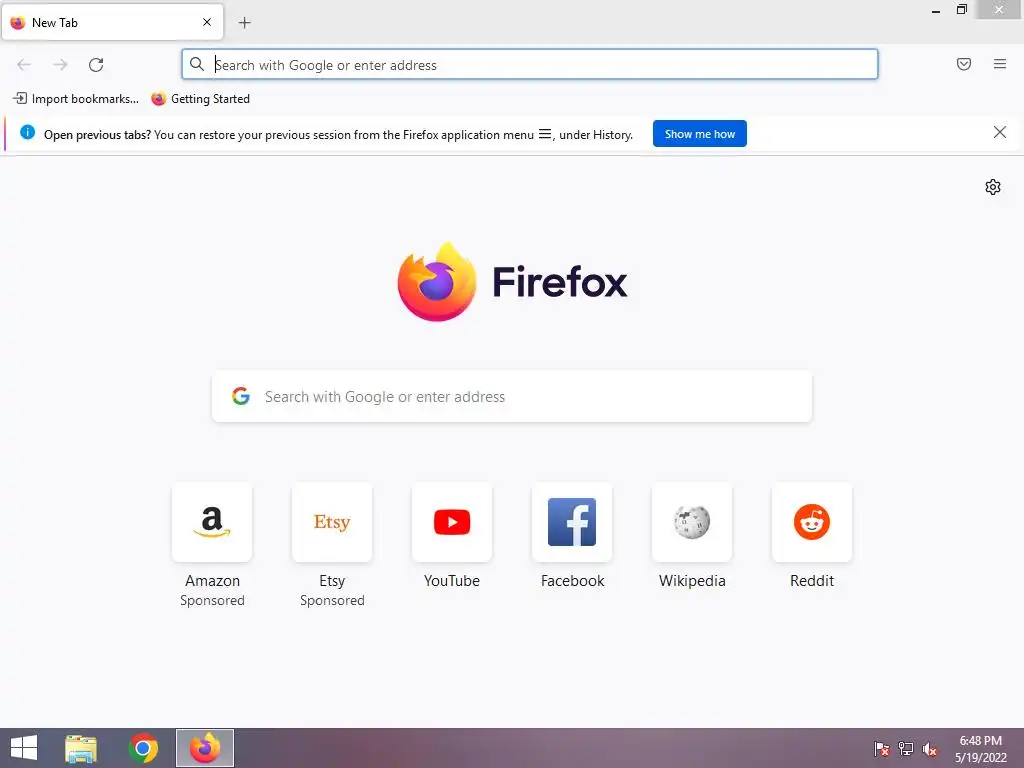Click the Show me how button
Viewport: 1024px width, 768px height.
tap(699, 134)
